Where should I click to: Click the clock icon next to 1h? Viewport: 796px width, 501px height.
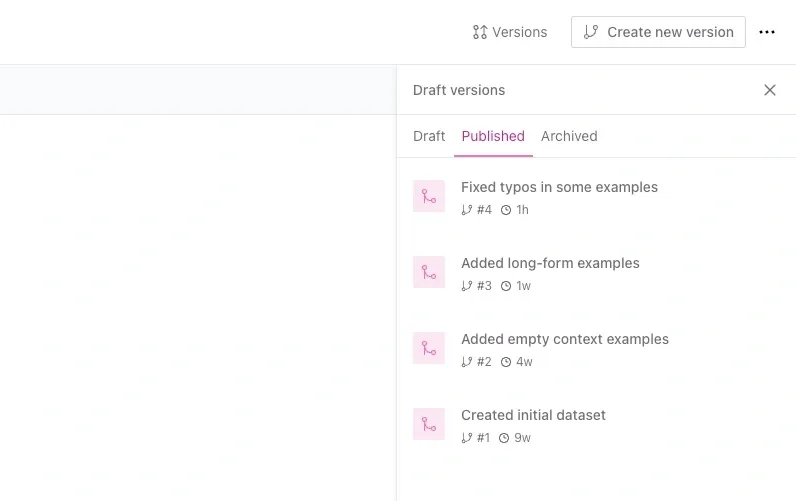coord(506,210)
